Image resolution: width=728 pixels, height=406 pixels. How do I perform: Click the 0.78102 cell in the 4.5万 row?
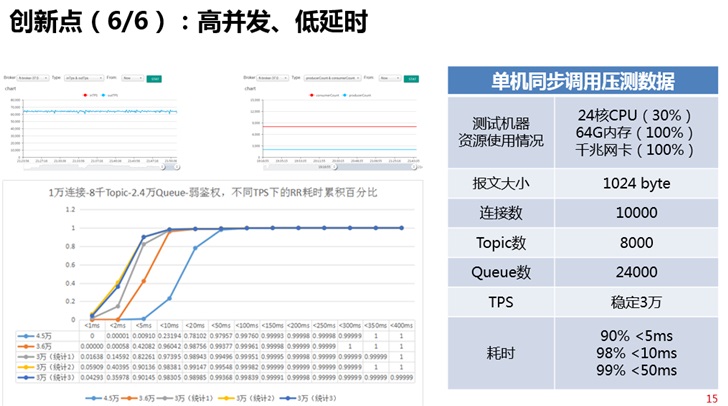[x=195, y=336]
